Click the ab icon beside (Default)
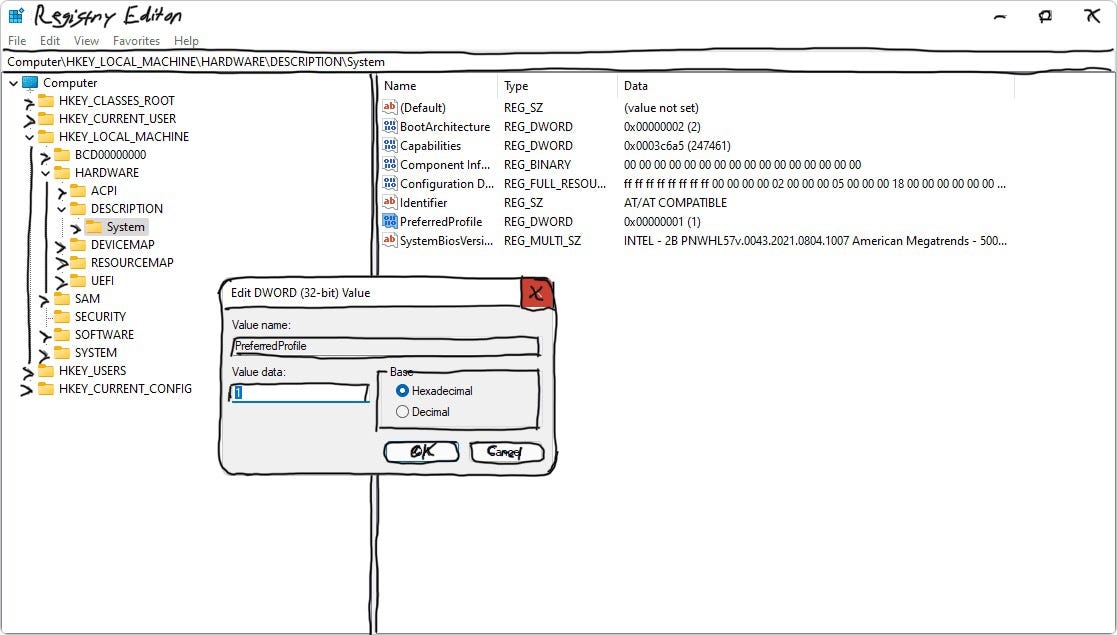Screen dimensions: 1117x635 389,107
